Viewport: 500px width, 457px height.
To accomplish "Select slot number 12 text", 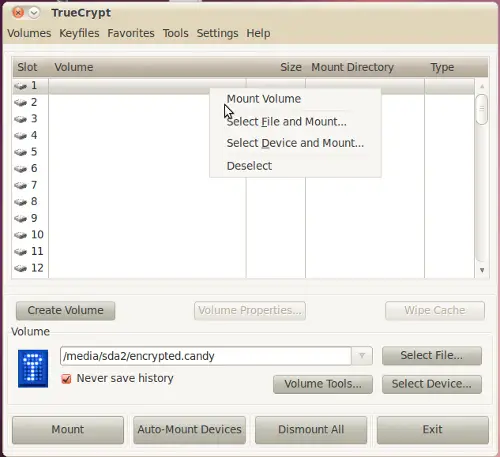I will coord(37,268).
